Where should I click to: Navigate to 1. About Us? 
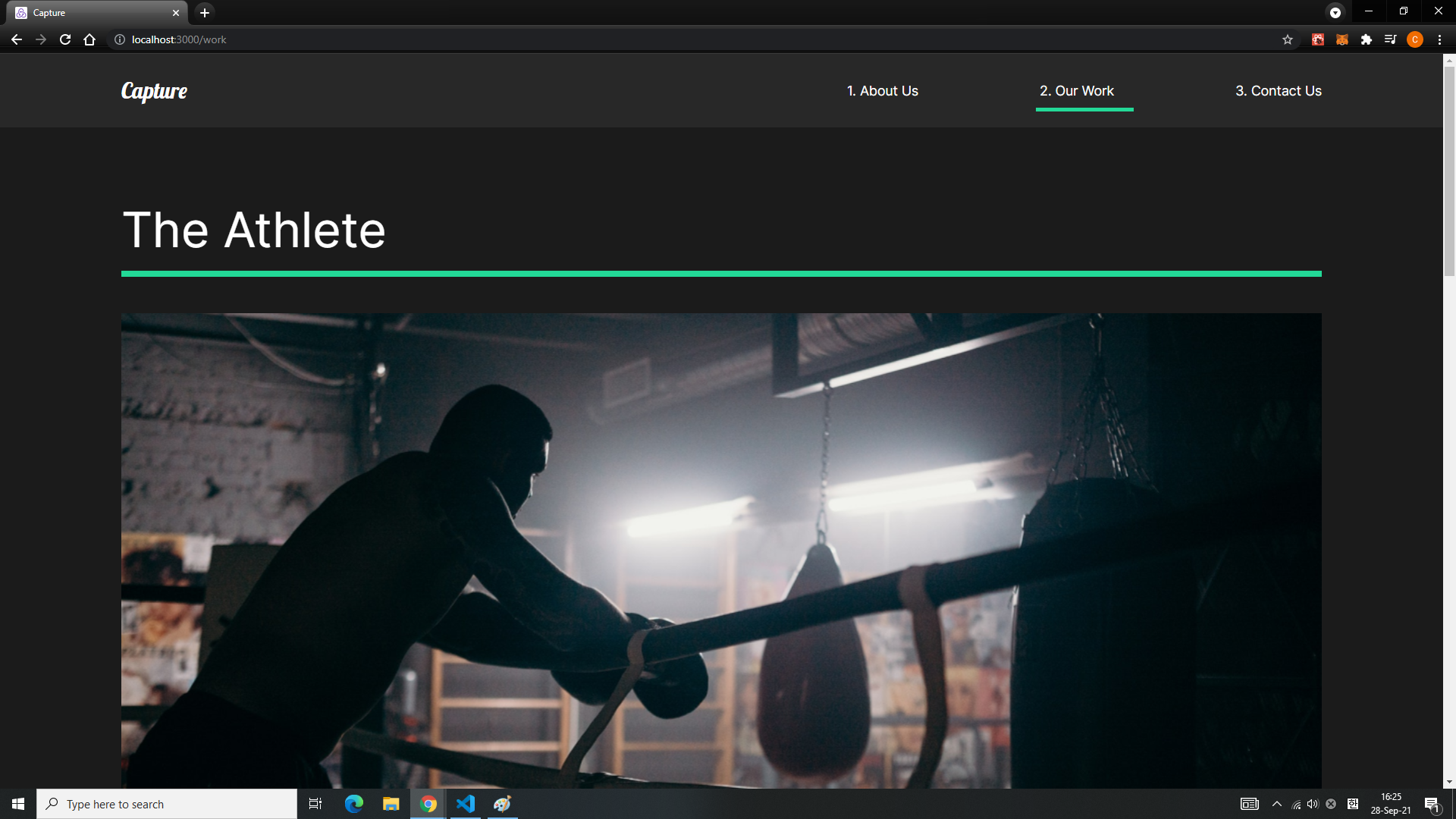coord(882,91)
